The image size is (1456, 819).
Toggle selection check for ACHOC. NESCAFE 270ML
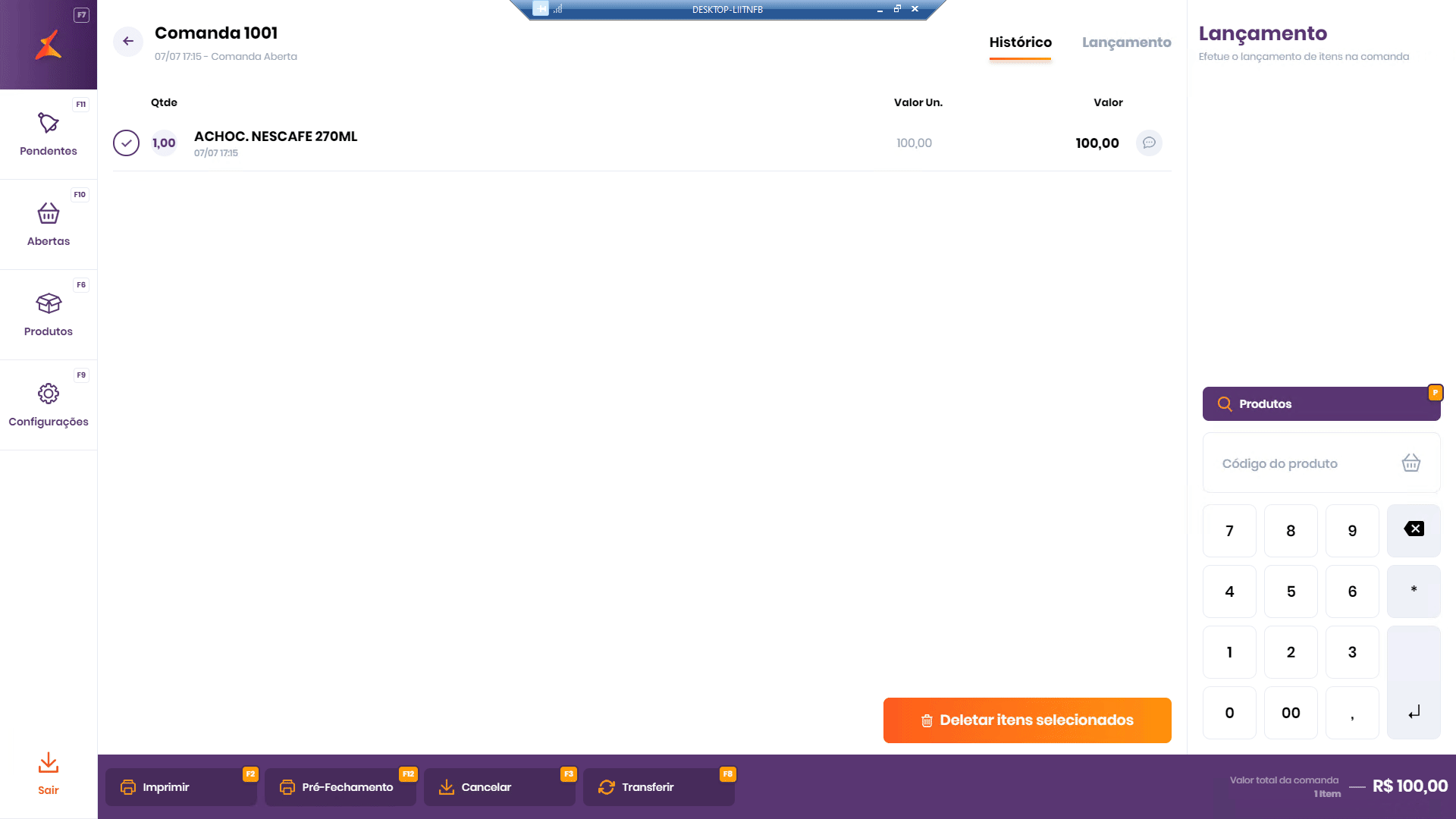(126, 143)
